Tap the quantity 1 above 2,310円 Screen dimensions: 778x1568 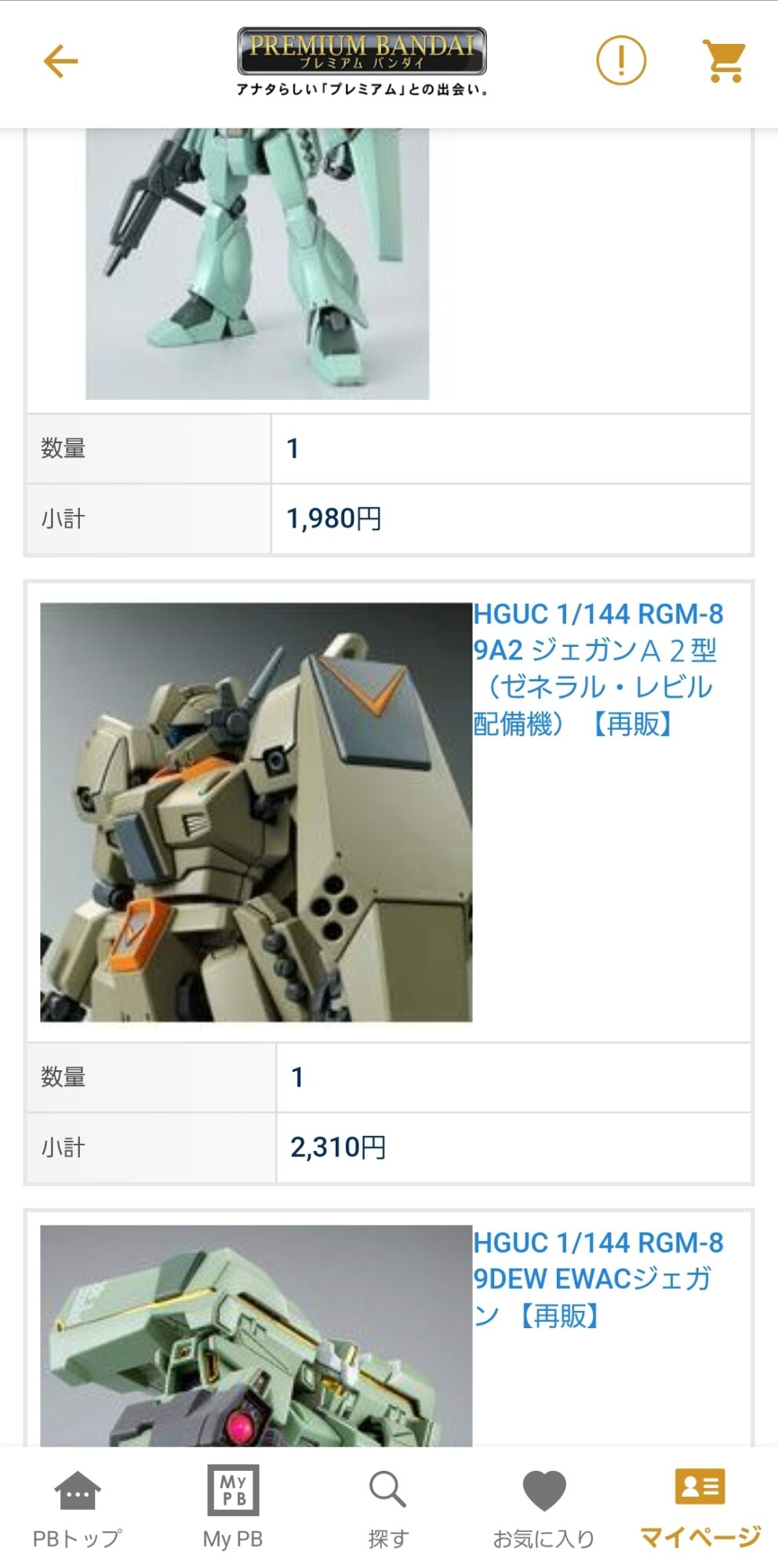pos(514,1077)
